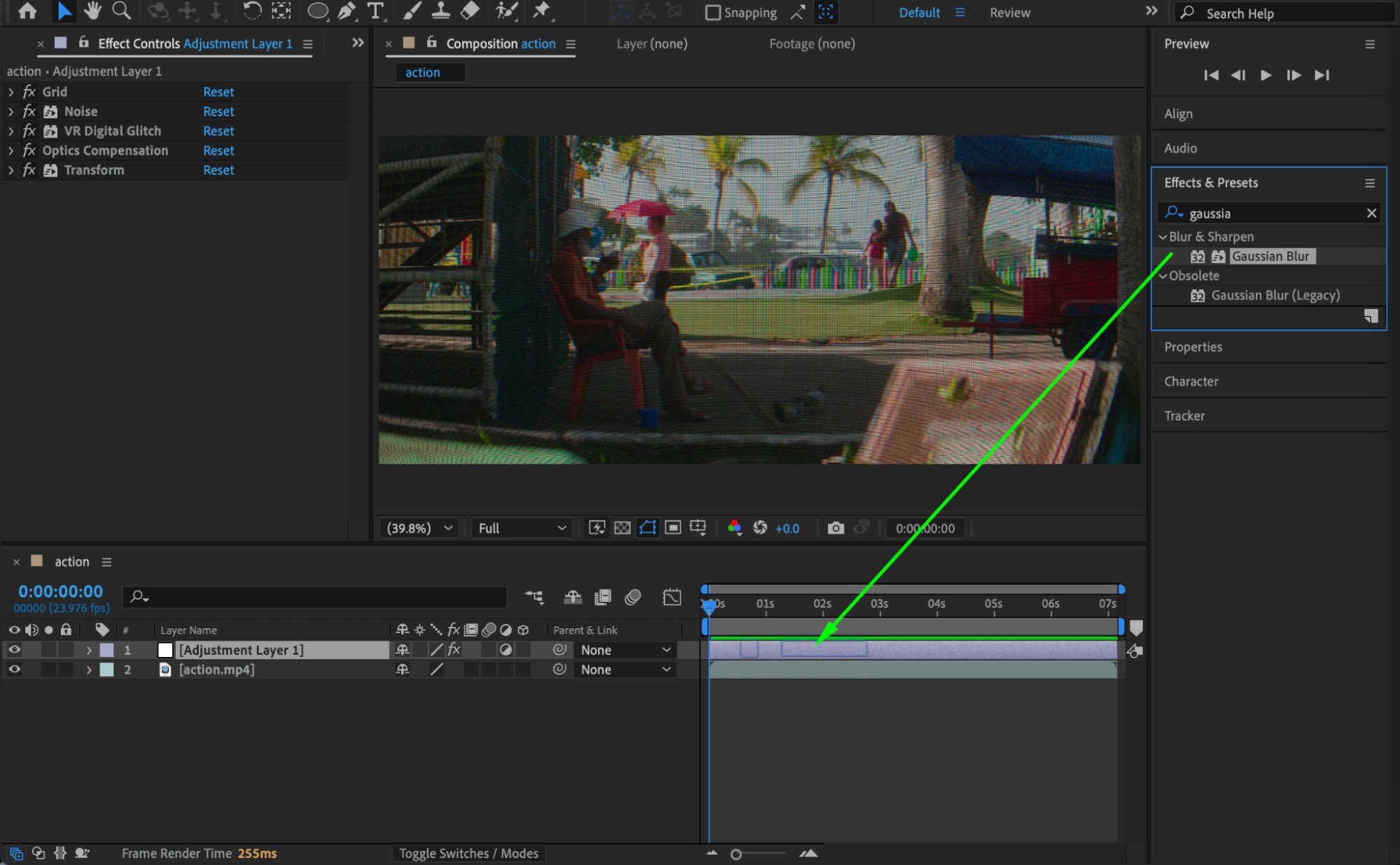Select the Rotation tool
This screenshot has width=1400, height=865.
[x=251, y=11]
